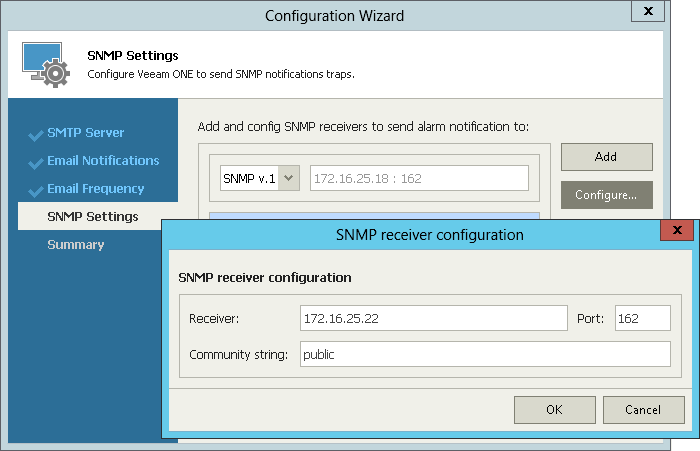Close the Configuration Wizard window

pos(648,12)
